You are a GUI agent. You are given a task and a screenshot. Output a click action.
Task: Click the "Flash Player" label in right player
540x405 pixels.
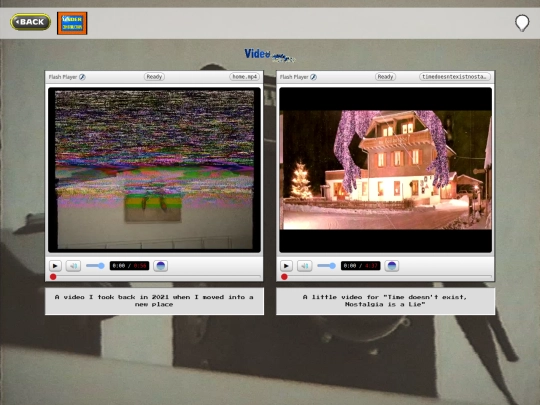point(294,77)
